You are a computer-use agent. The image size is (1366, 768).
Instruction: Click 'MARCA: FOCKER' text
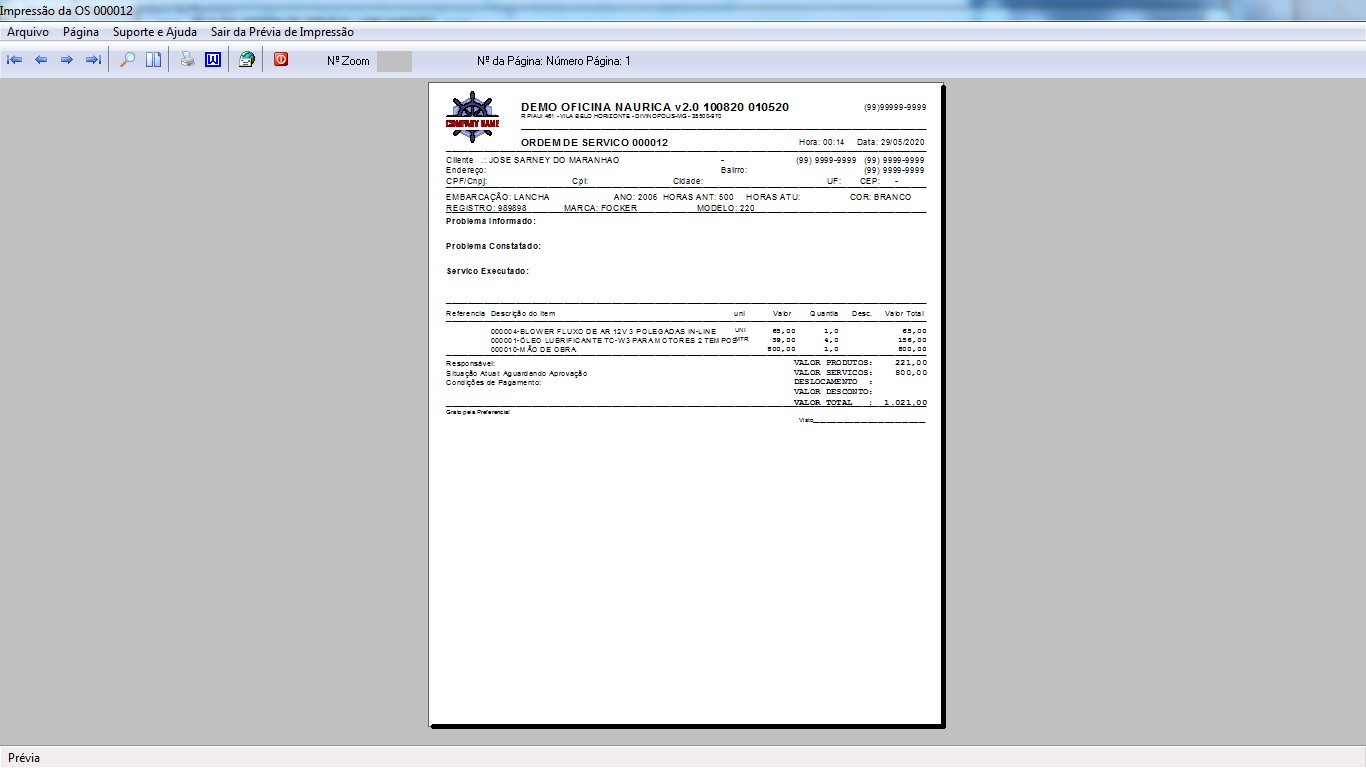[600, 208]
